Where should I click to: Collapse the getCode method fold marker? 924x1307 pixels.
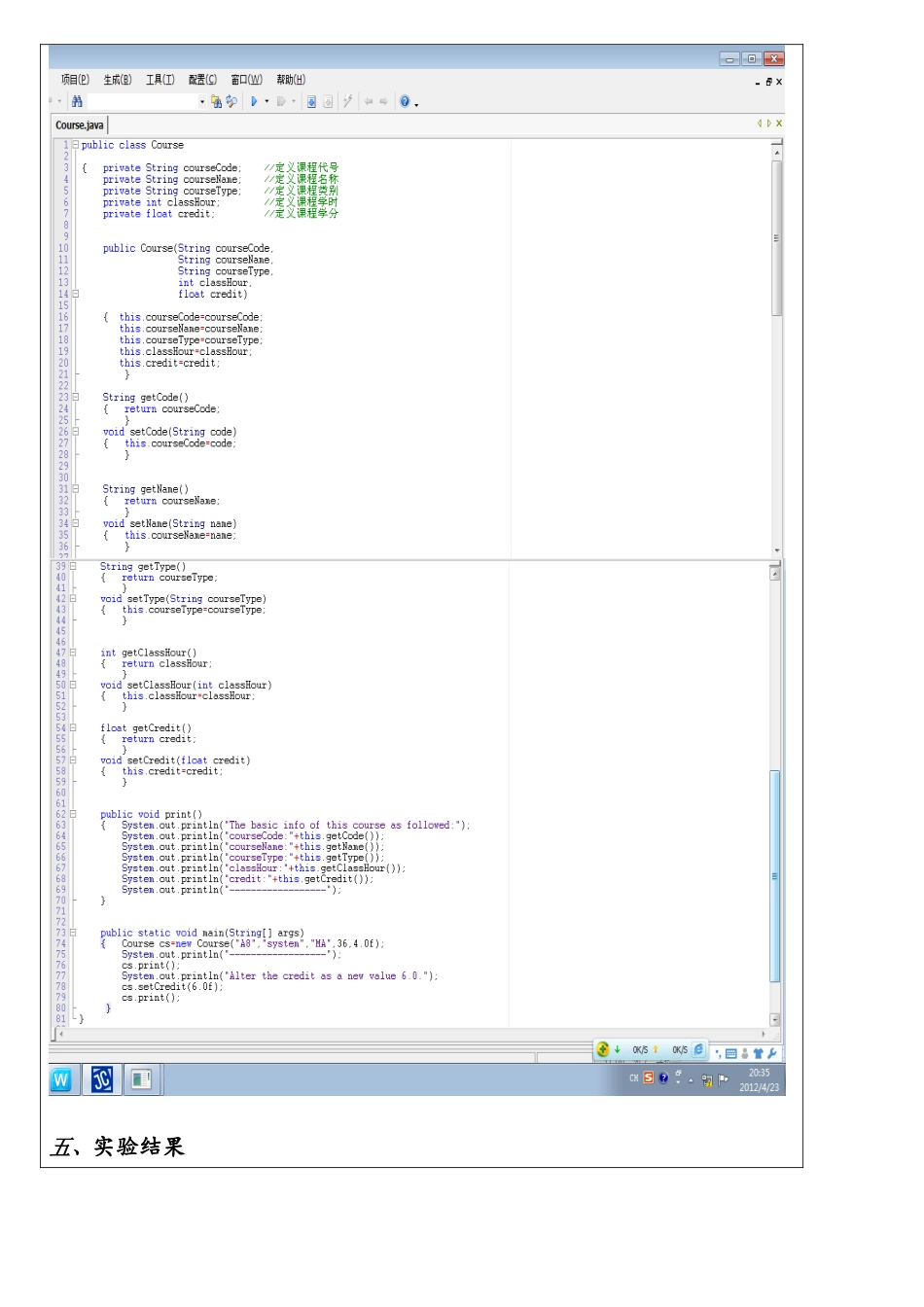click(x=76, y=398)
